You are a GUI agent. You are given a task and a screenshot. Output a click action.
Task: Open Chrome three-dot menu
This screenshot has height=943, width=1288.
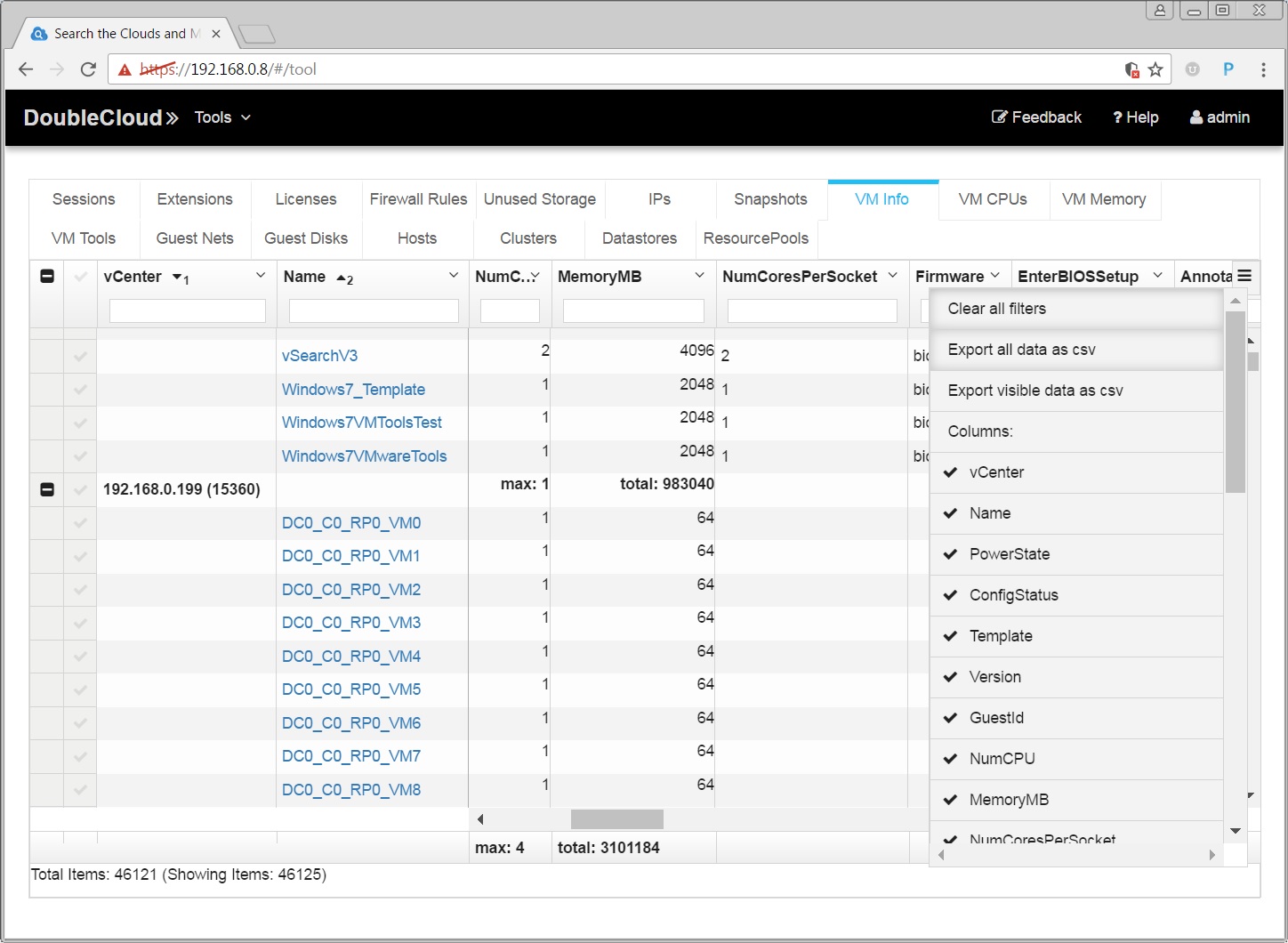coord(1263,69)
